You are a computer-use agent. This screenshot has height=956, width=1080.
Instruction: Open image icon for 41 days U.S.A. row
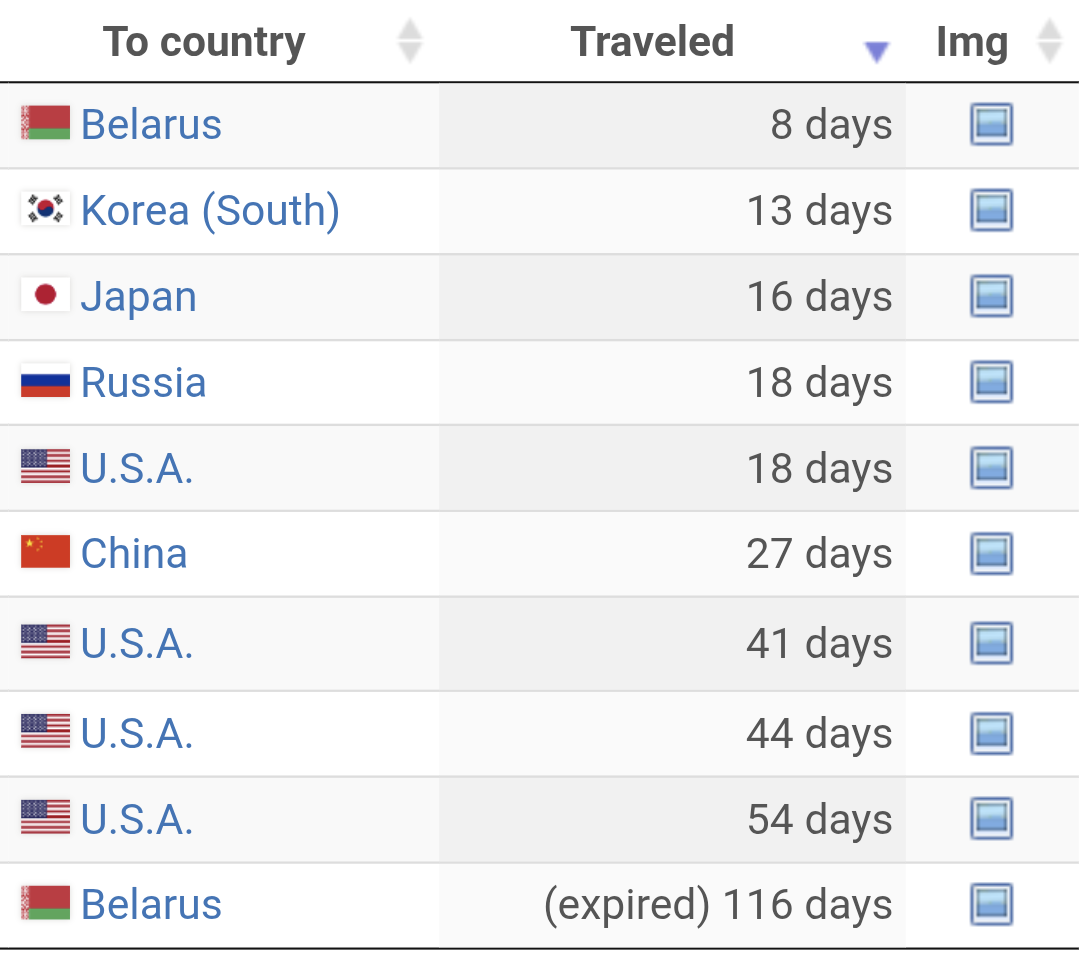pos(991,644)
